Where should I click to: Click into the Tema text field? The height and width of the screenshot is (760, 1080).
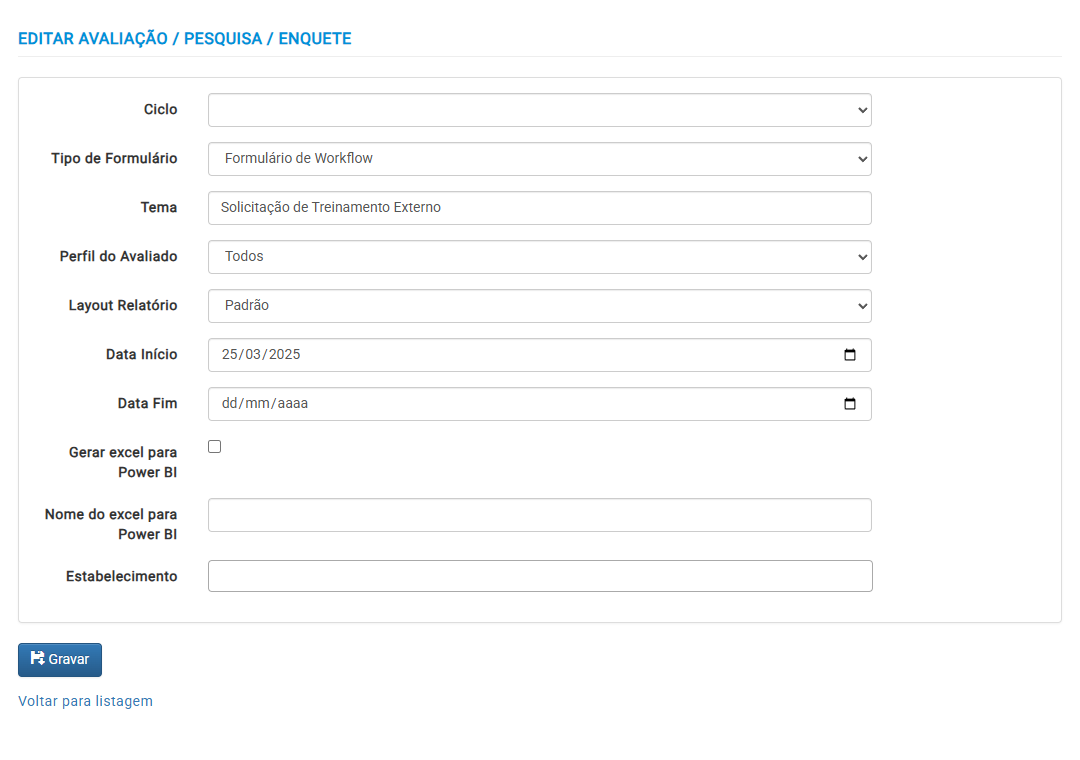point(540,208)
